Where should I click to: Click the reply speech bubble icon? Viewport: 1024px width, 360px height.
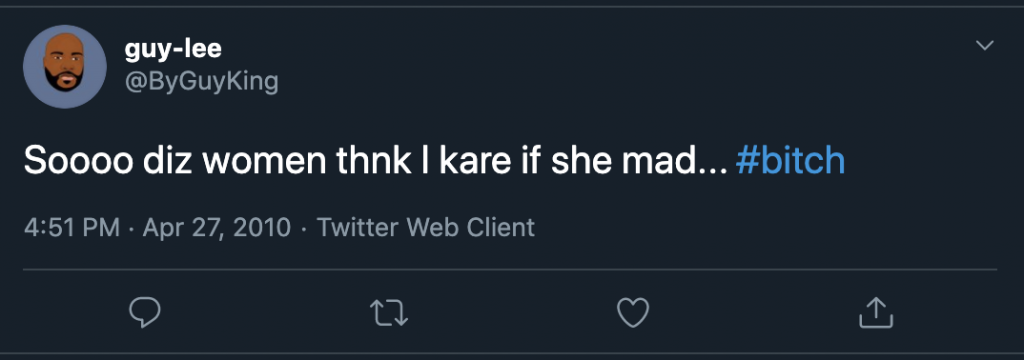coord(144,313)
